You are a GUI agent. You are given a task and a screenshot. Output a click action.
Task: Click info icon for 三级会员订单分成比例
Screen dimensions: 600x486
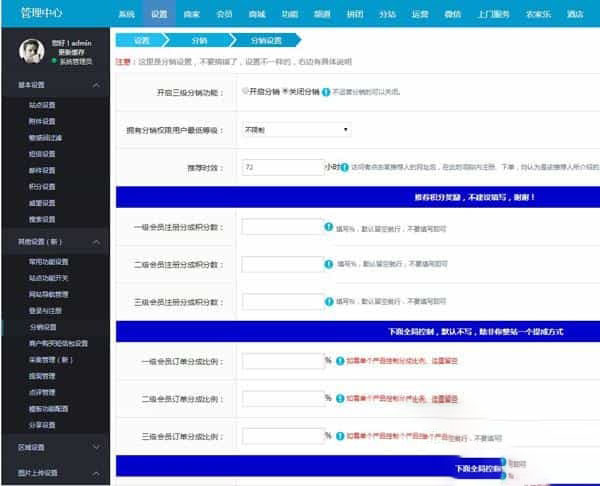tap(340, 436)
